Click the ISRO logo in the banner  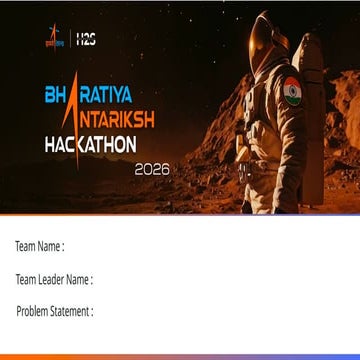(55, 37)
